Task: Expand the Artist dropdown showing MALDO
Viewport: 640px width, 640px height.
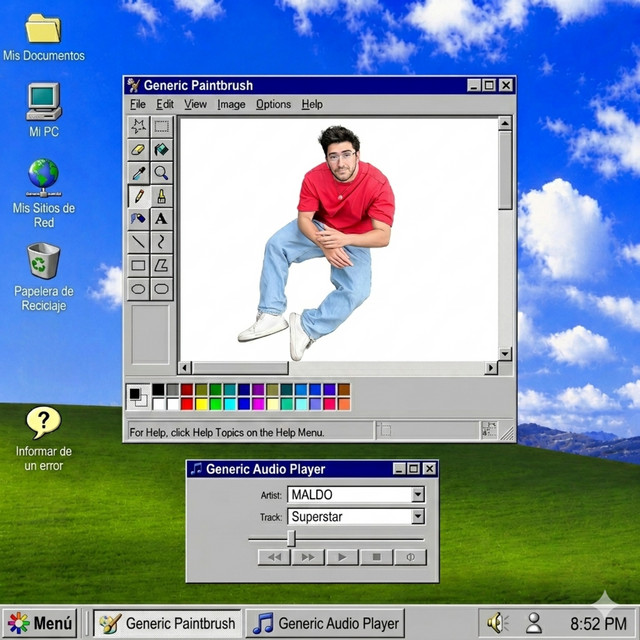Action: pyautogui.click(x=418, y=495)
